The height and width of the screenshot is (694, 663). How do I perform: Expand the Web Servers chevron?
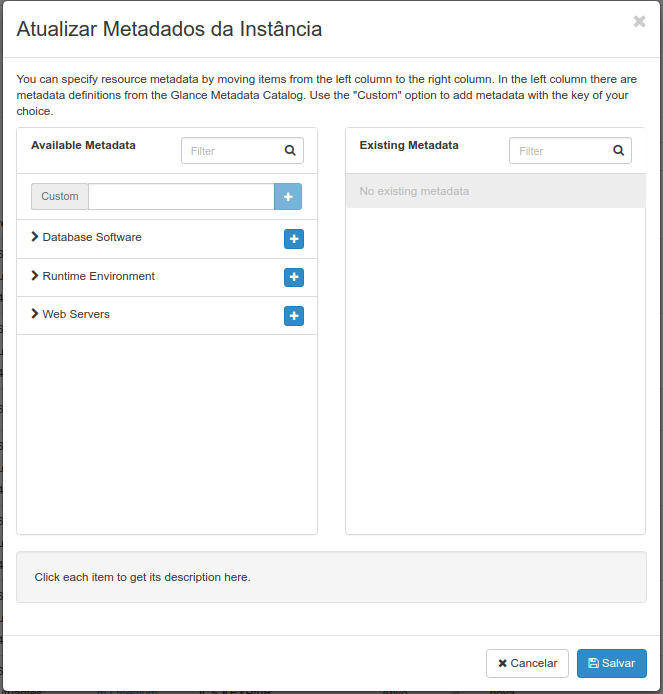(x=35, y=314)
